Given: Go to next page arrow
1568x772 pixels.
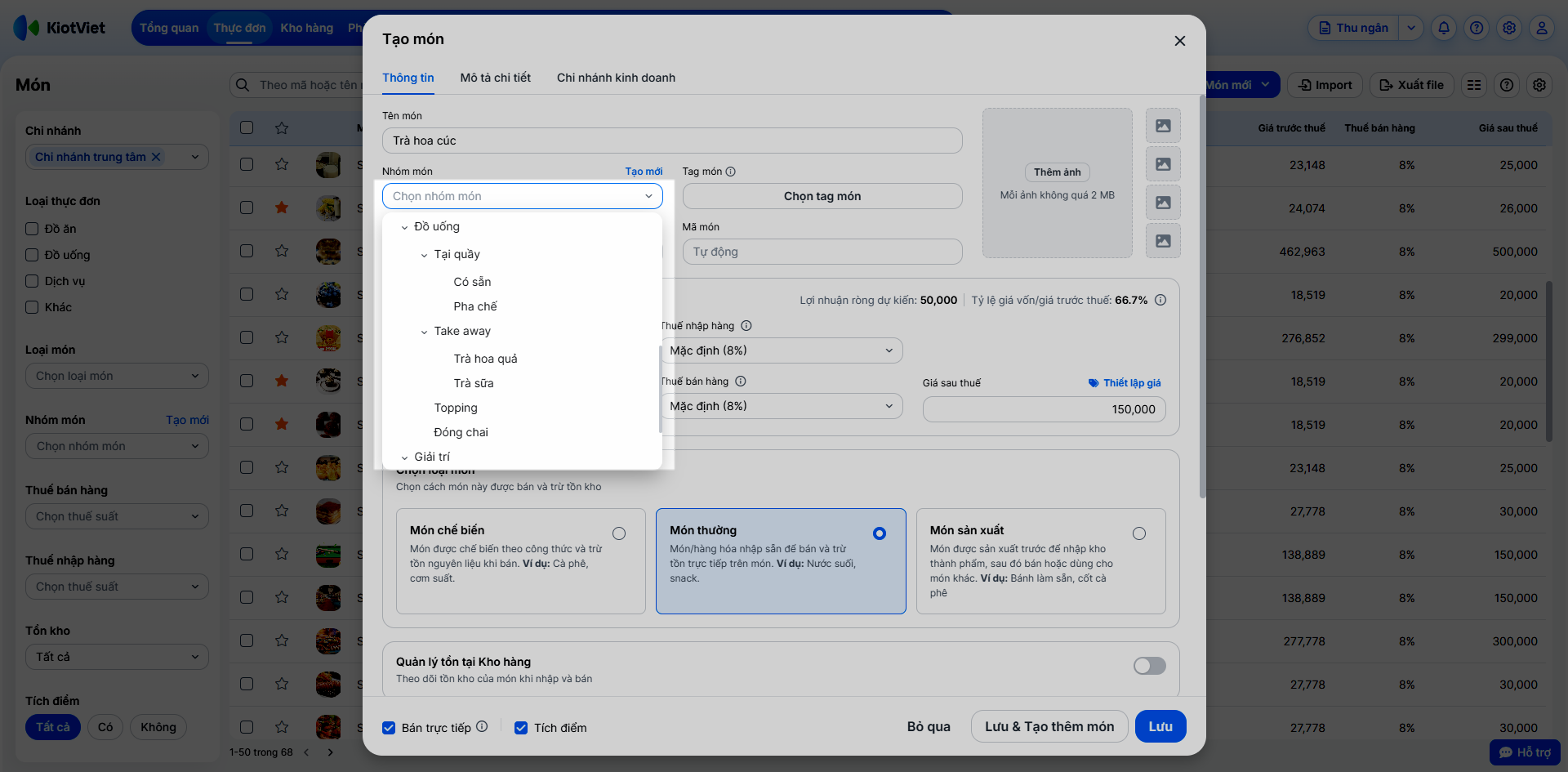Looking at the screenshot, I should click(x=330, y=752).
